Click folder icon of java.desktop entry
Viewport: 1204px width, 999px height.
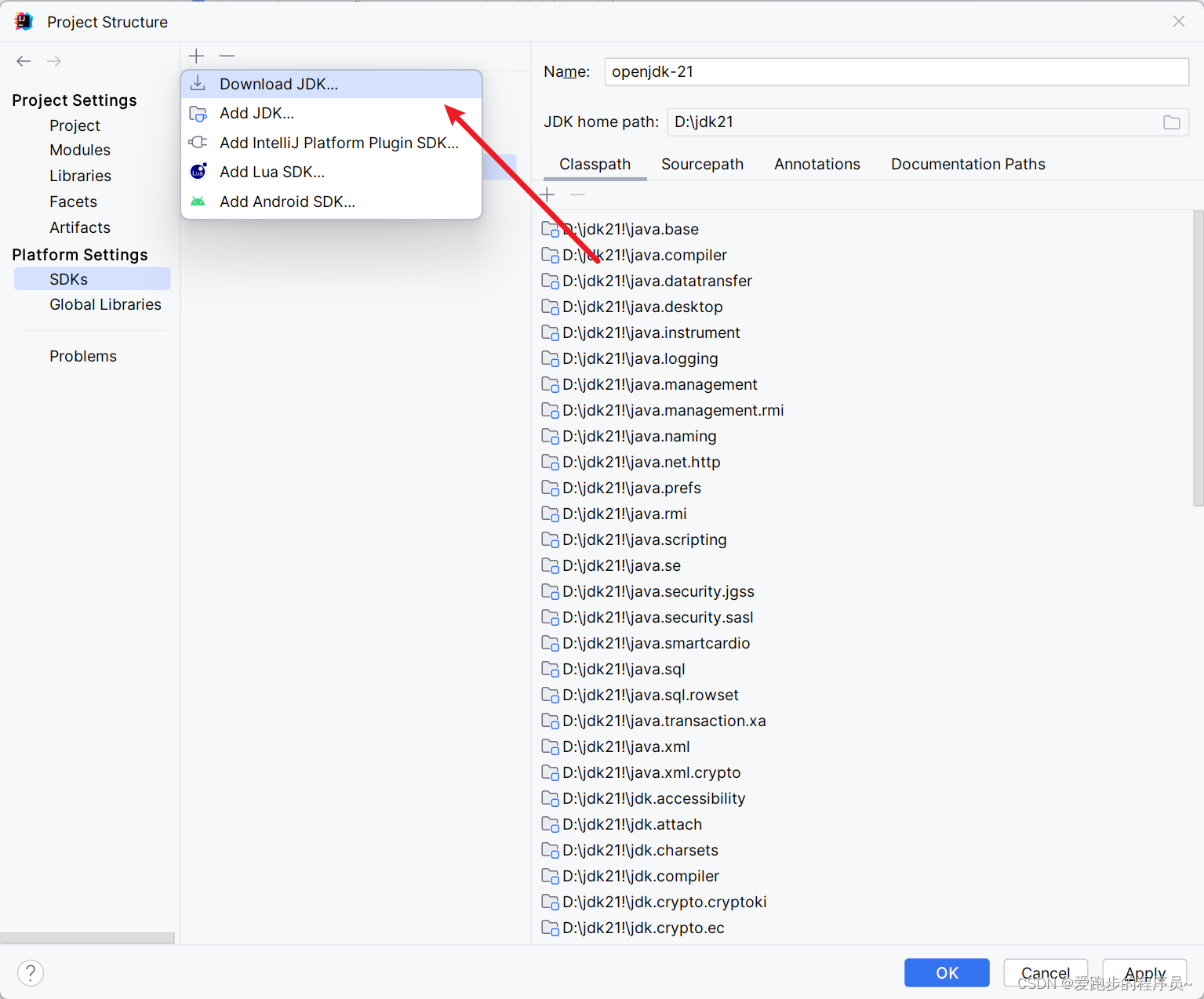pos(551,307)
